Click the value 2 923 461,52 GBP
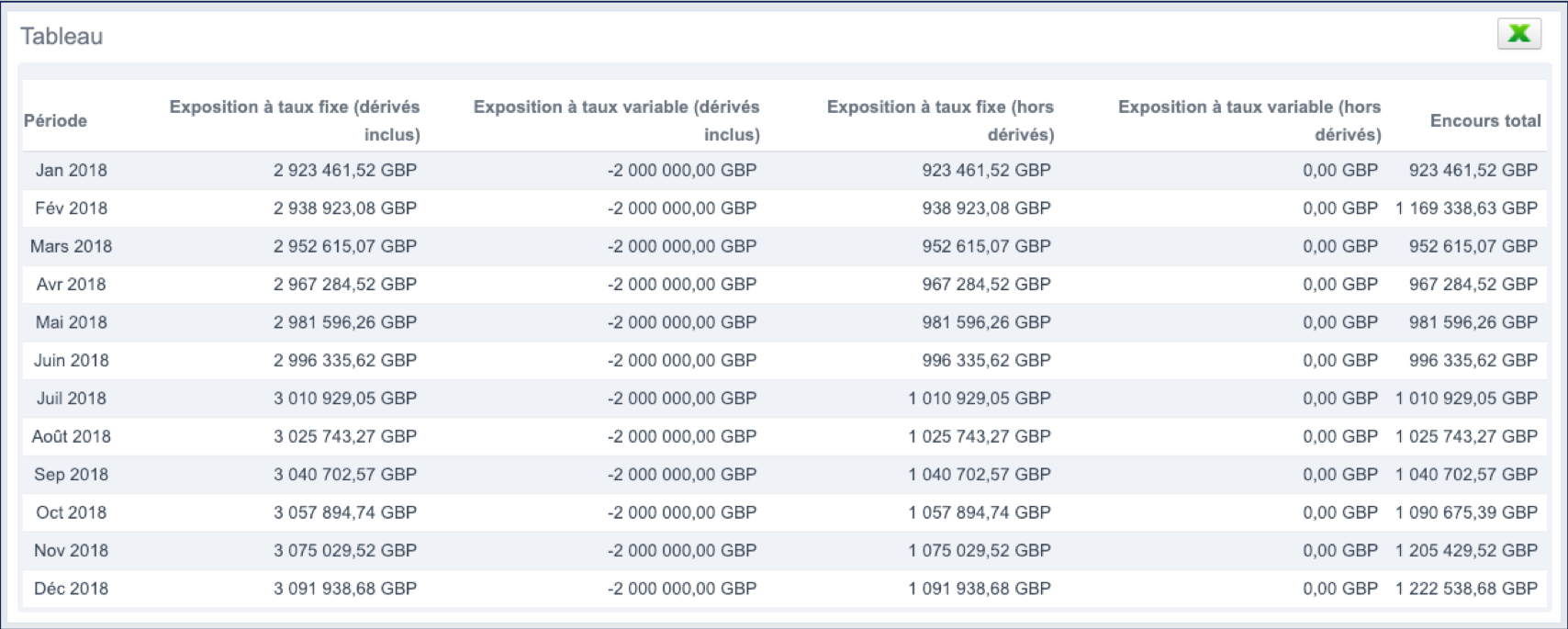Viewport: 1568px width, 629px height. [x=345, y=170]
